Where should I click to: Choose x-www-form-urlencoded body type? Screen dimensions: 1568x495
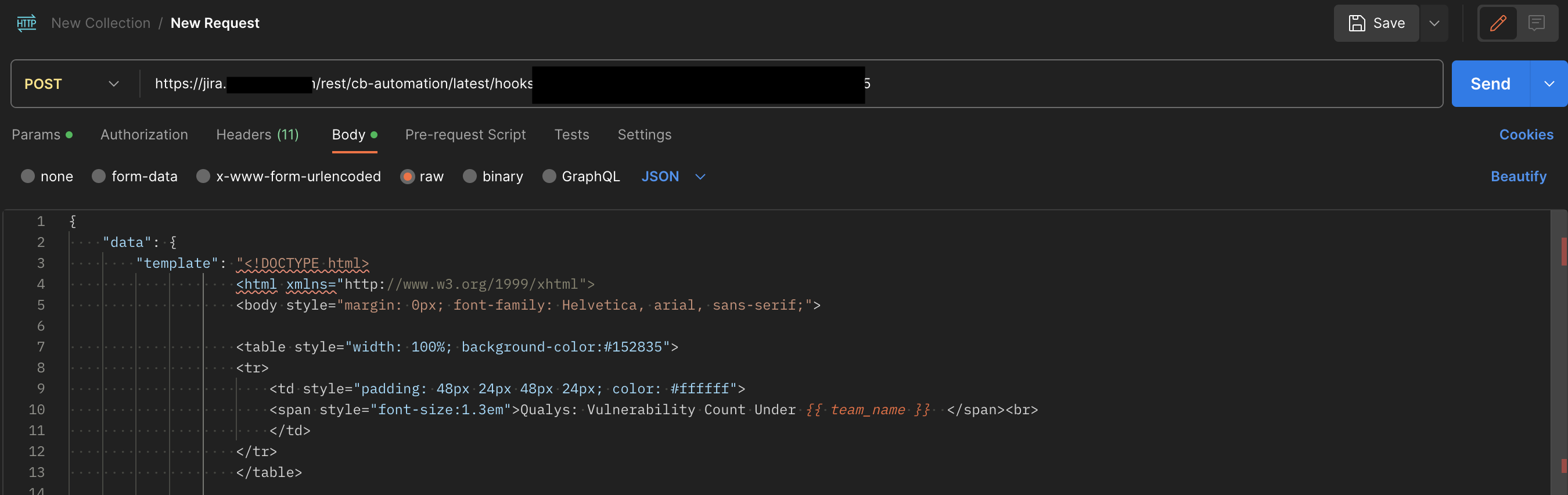tap(203, 176)
